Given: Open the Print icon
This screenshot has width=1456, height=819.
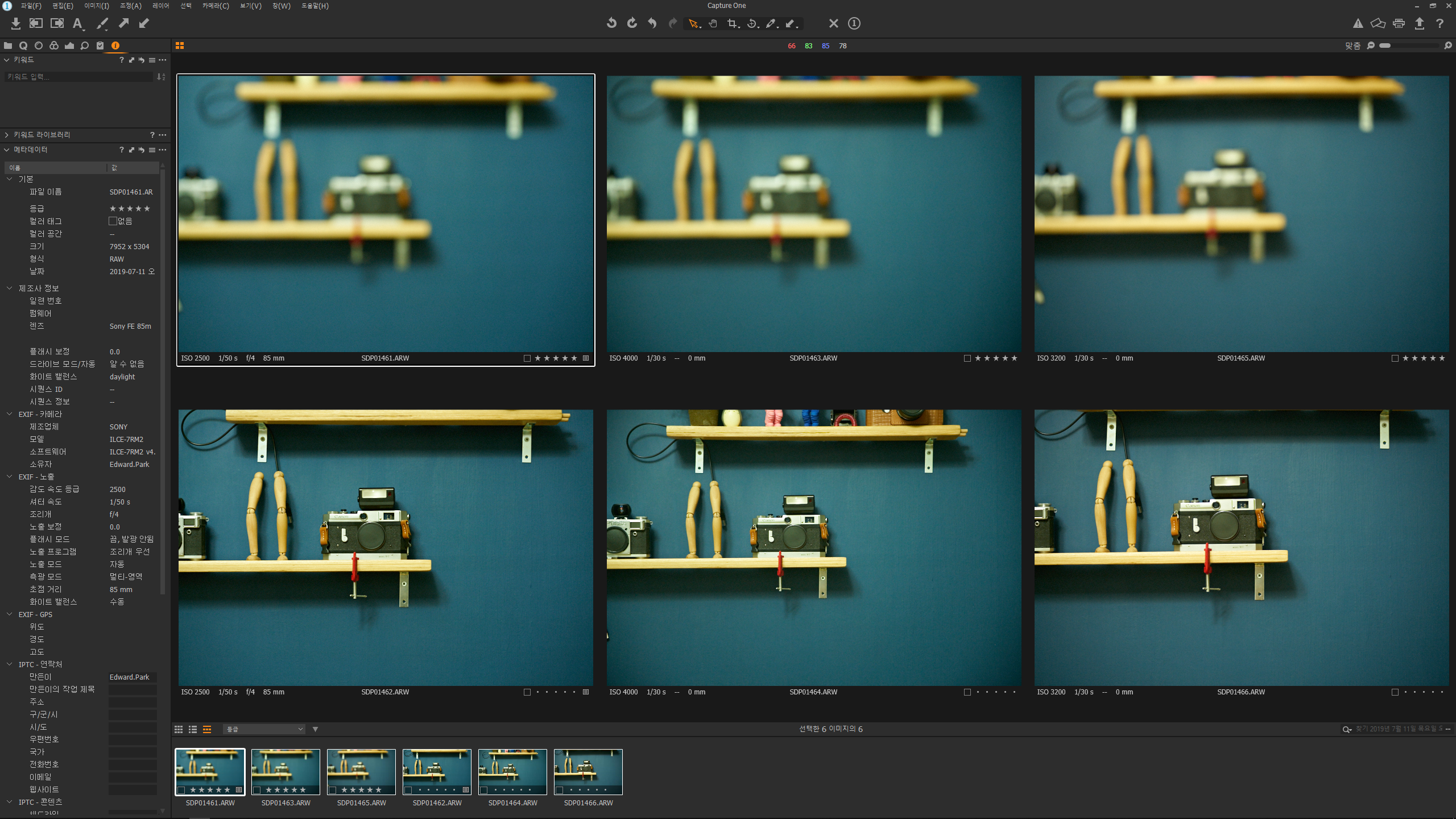Looking at the screenshot, I should tap(1399, 23).
